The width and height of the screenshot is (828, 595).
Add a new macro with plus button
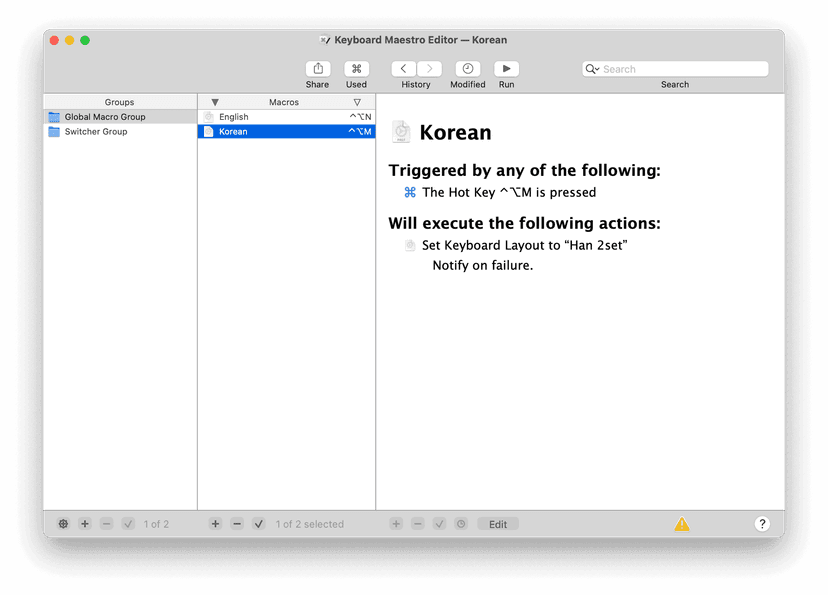tap(215, 524)
